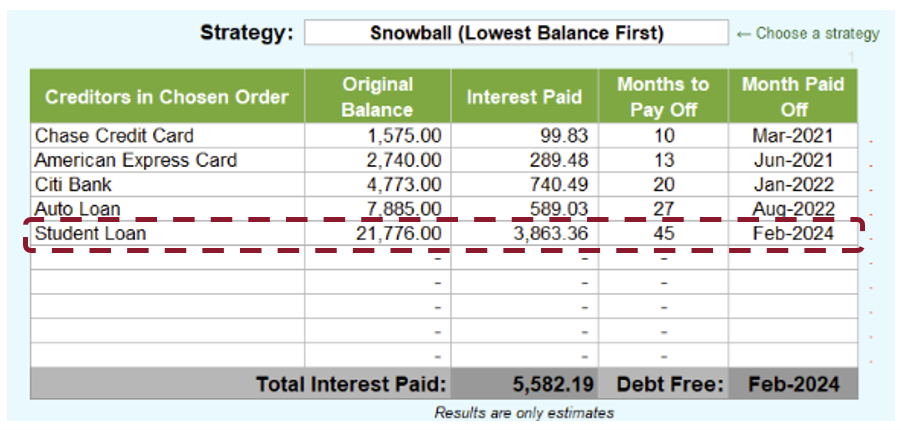The width and height of the screenshot is (901, 430).
Task: Select the Citi Bank creditor cell
Action: pyautogui.click(x=167, y=184)
